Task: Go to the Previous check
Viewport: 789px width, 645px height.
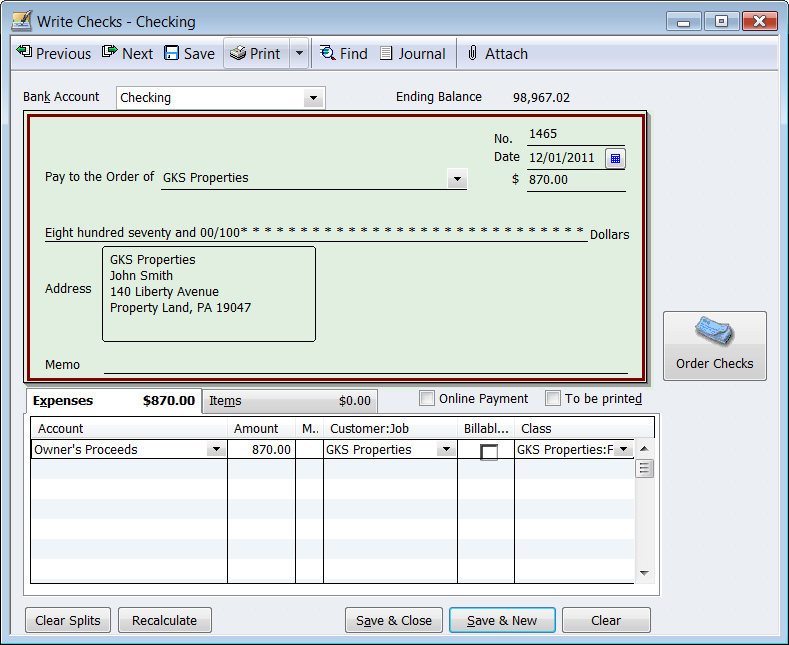Action: [54, 54]
